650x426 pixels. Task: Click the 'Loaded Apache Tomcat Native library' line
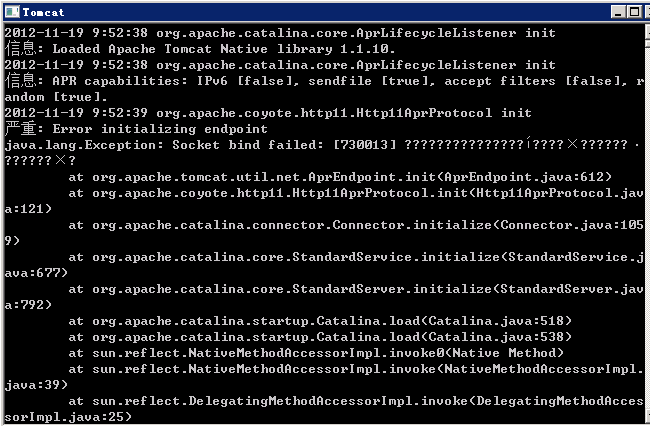coord(200,49)
